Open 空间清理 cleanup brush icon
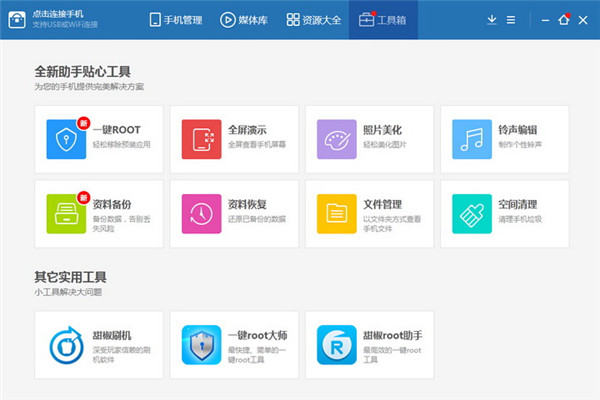600x400 pixels. [x=472, y=213]
